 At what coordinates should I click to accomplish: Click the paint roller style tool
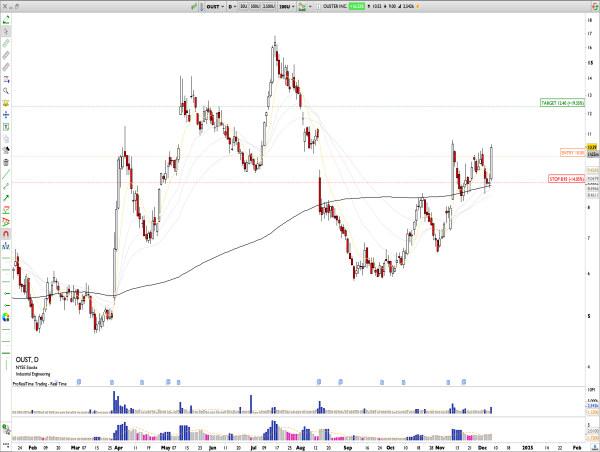[6, 150]
